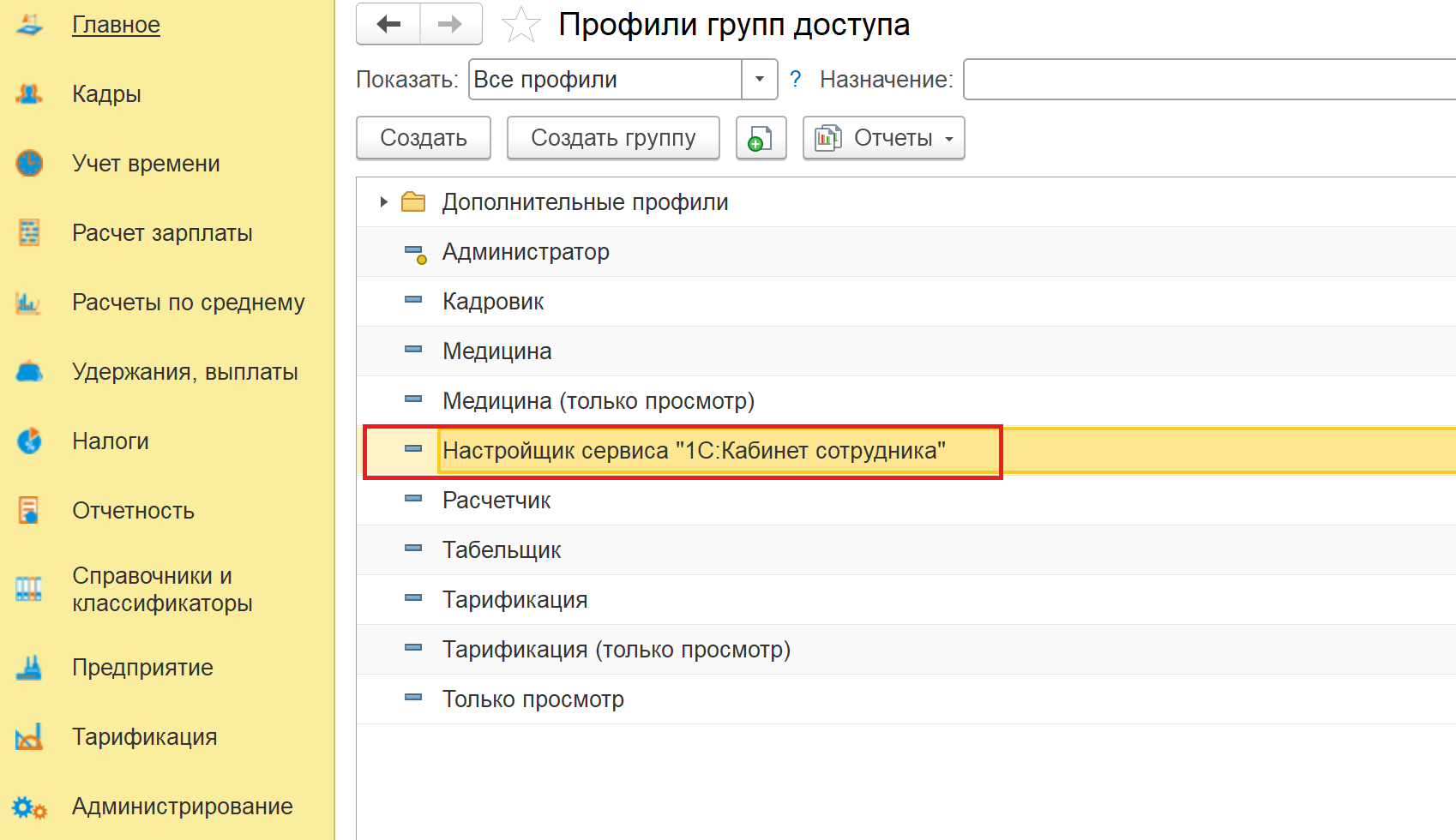Click the Все профили combo field
1456x840 pixels.
(x=605, y=80)
